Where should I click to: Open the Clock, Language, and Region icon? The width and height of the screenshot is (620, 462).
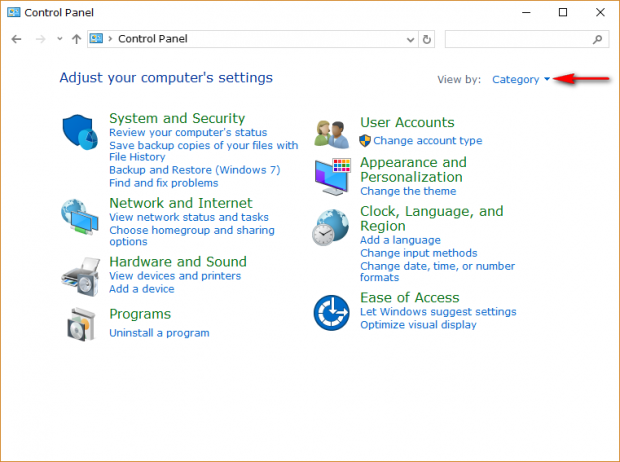[331, 227]
